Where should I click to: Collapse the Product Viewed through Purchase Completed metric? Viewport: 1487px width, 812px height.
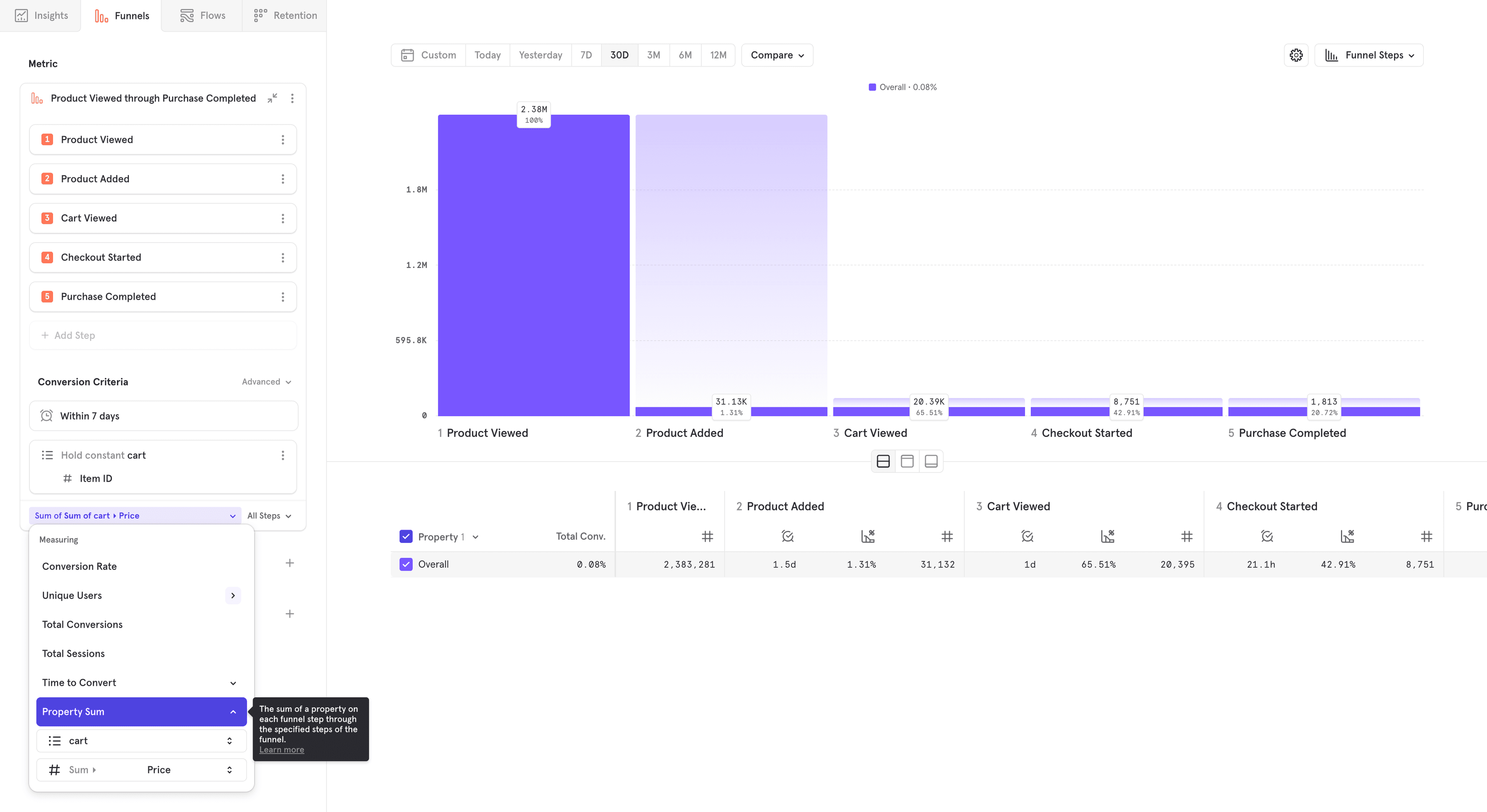point(272,98)
